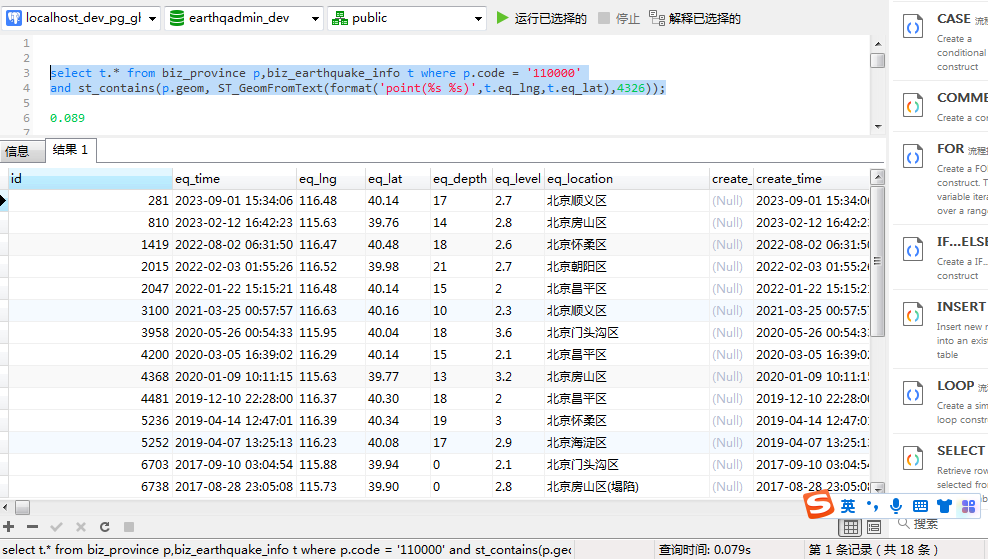Click the explain selected icon
Image resolution: width=988 pixels, height=559 pixels.
(x=657, y=18)
